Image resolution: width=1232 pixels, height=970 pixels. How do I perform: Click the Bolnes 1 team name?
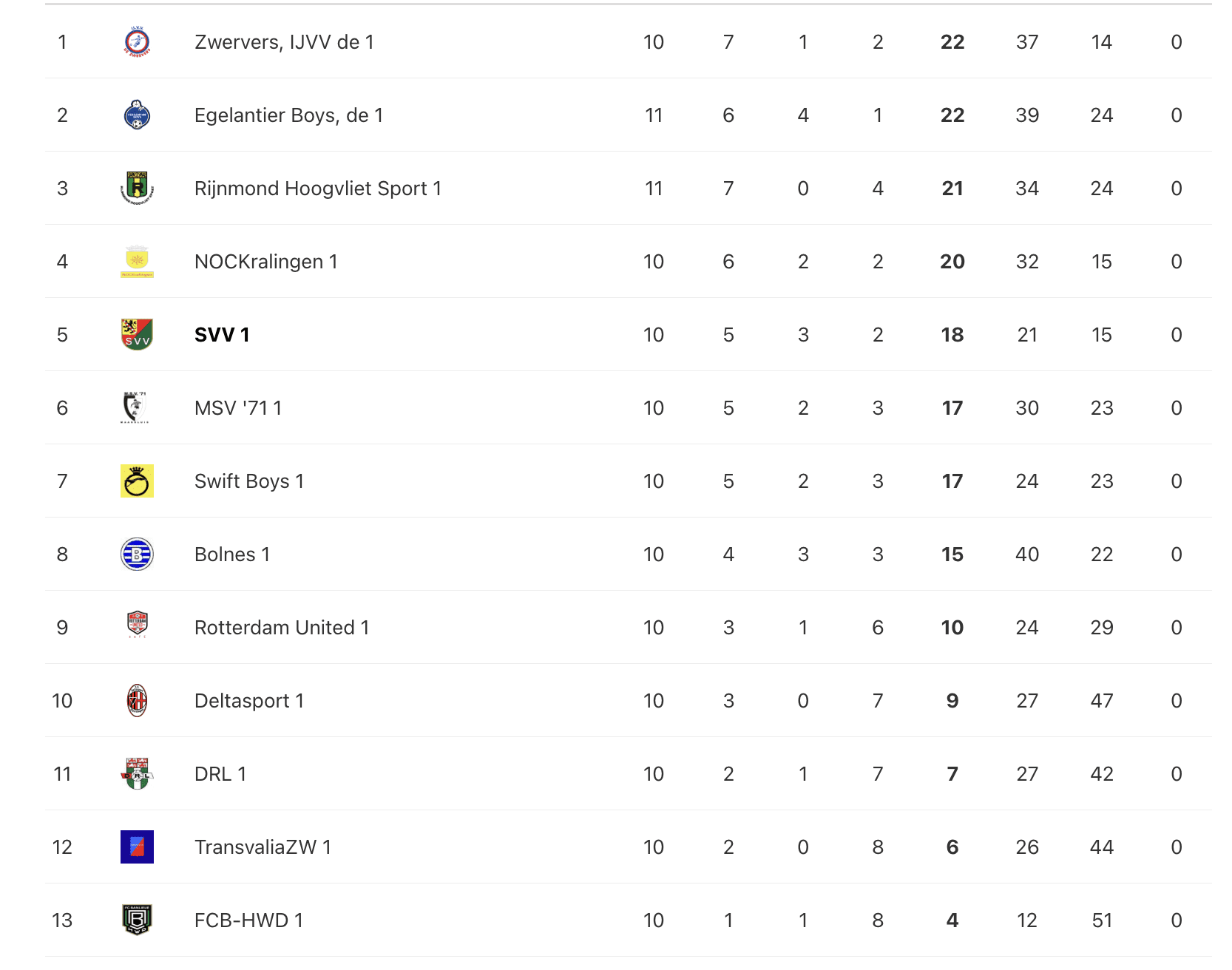[232, 554]
